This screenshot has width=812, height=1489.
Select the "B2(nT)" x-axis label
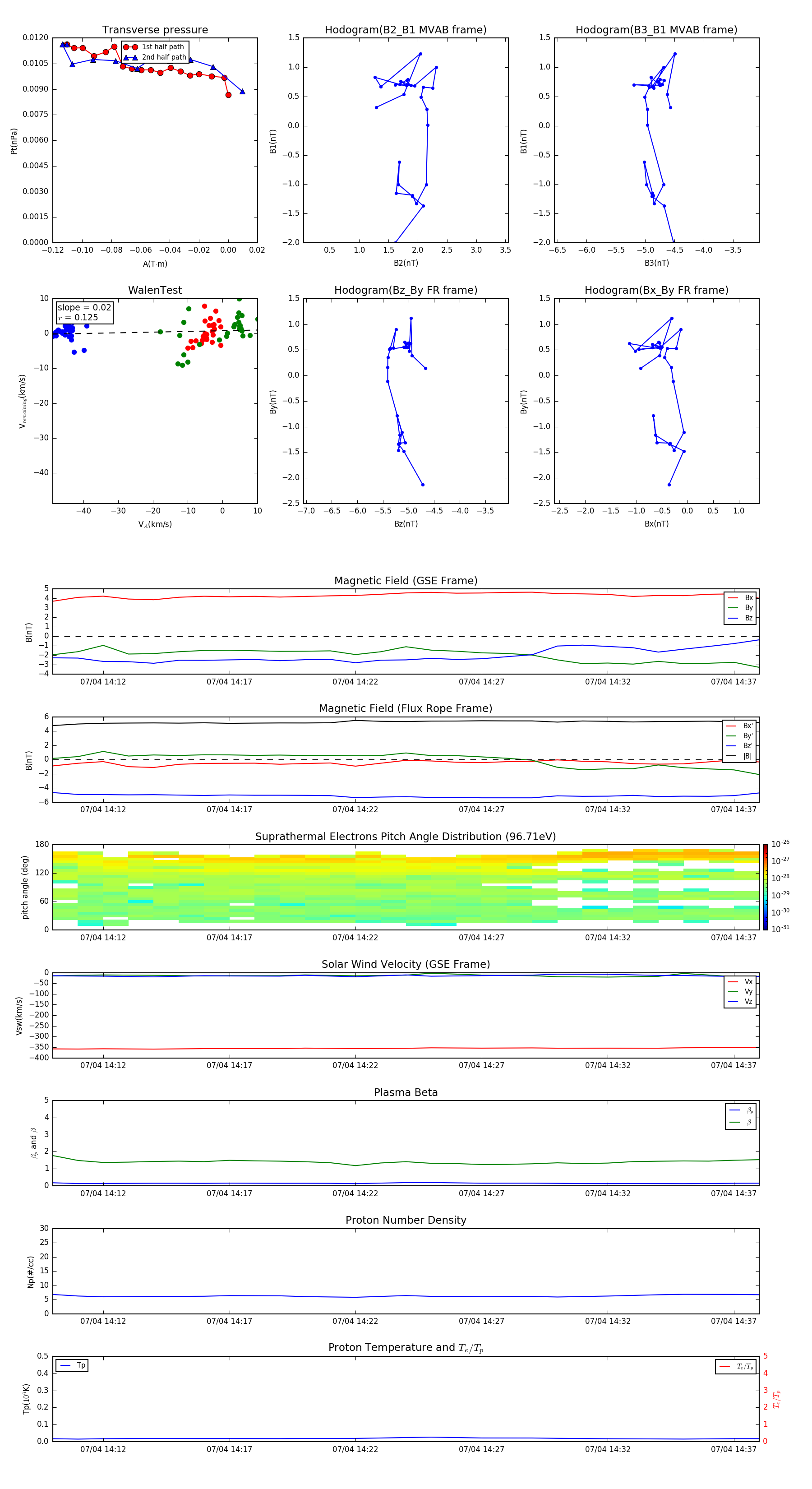(406, 263)
